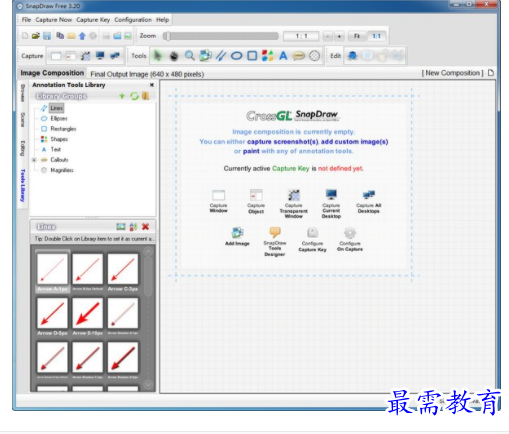This screenshot has height=434, width=509.
Task: Click Configure On Capture in canvas
Action: tap(350, 239)
